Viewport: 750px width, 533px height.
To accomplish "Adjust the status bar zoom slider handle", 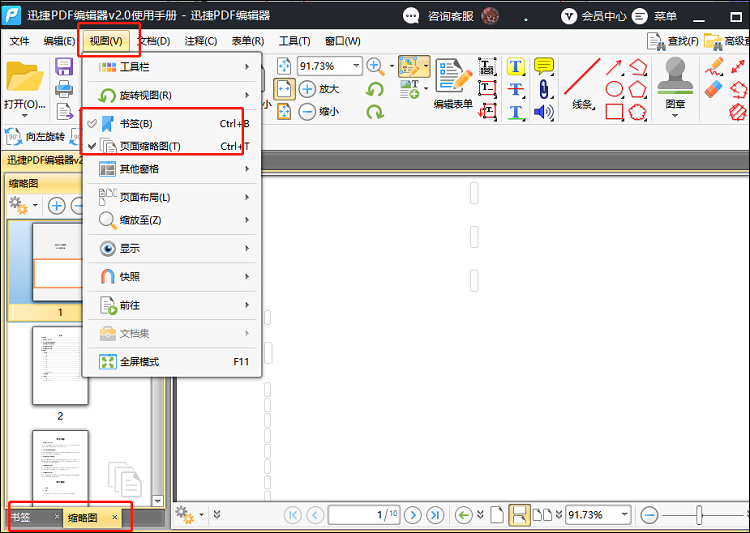I will pos(699,515).
